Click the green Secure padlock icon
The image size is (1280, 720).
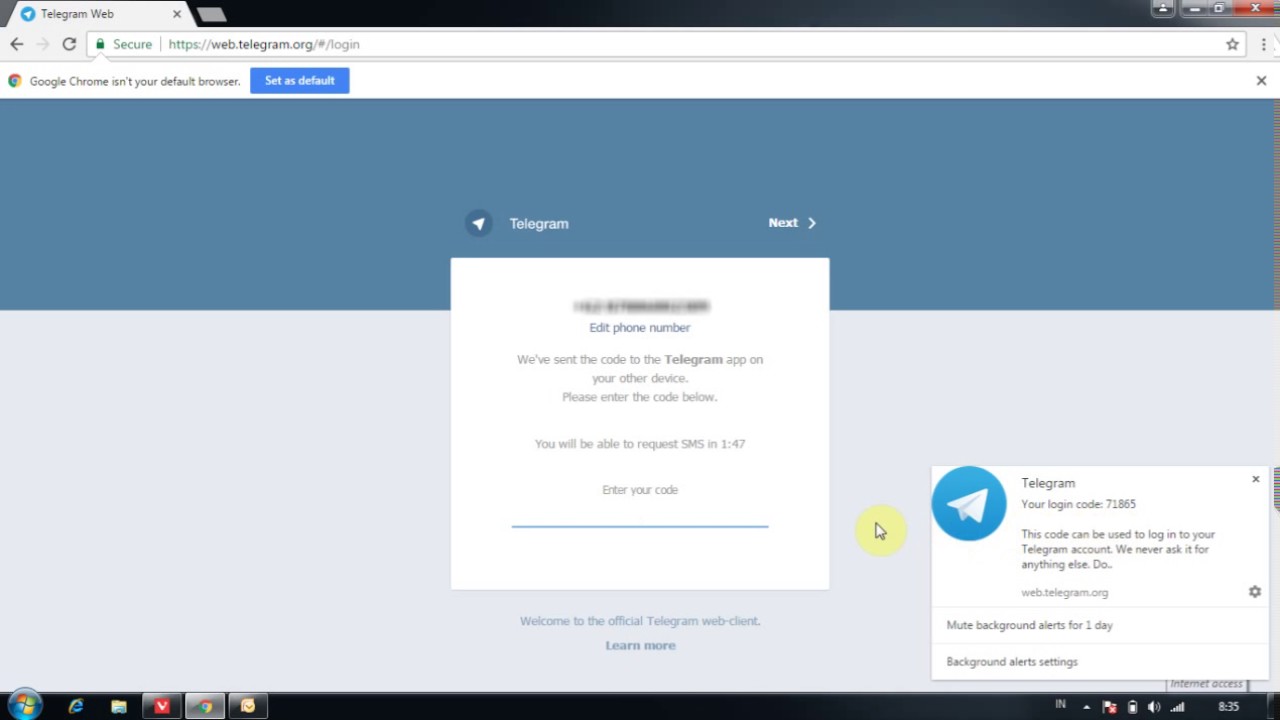100,44
